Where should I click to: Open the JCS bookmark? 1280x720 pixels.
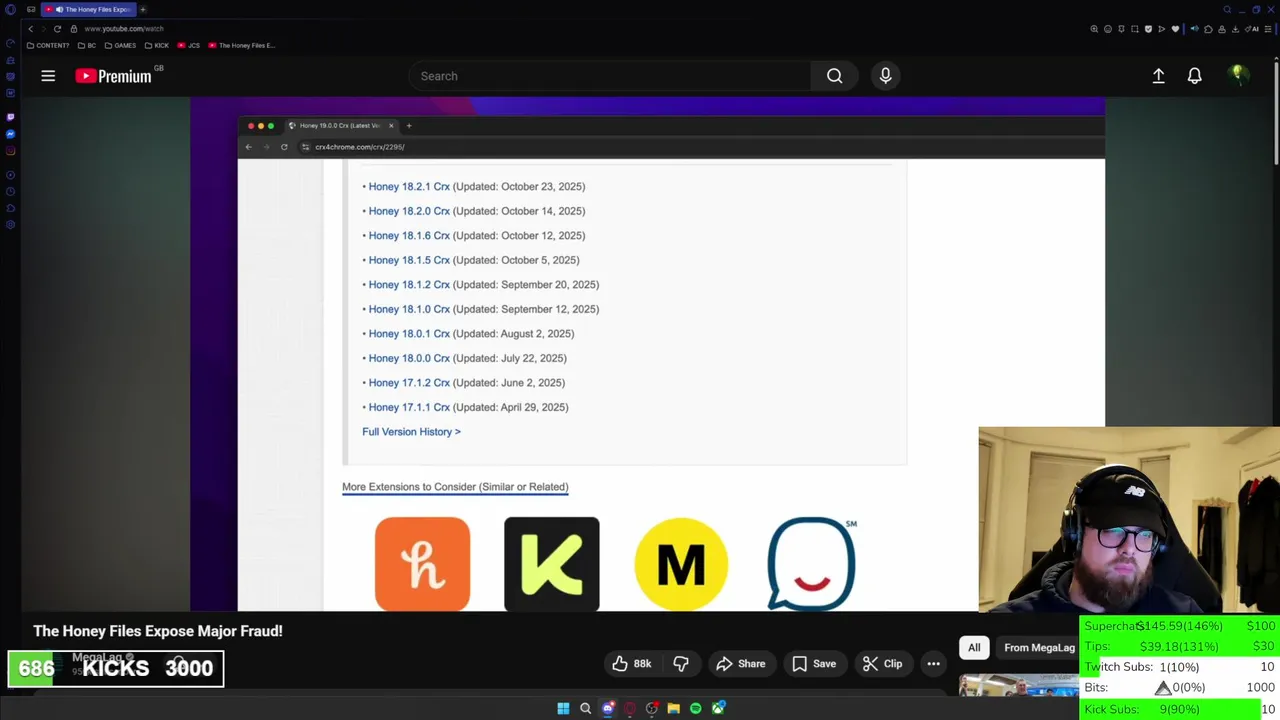[189, 45]
